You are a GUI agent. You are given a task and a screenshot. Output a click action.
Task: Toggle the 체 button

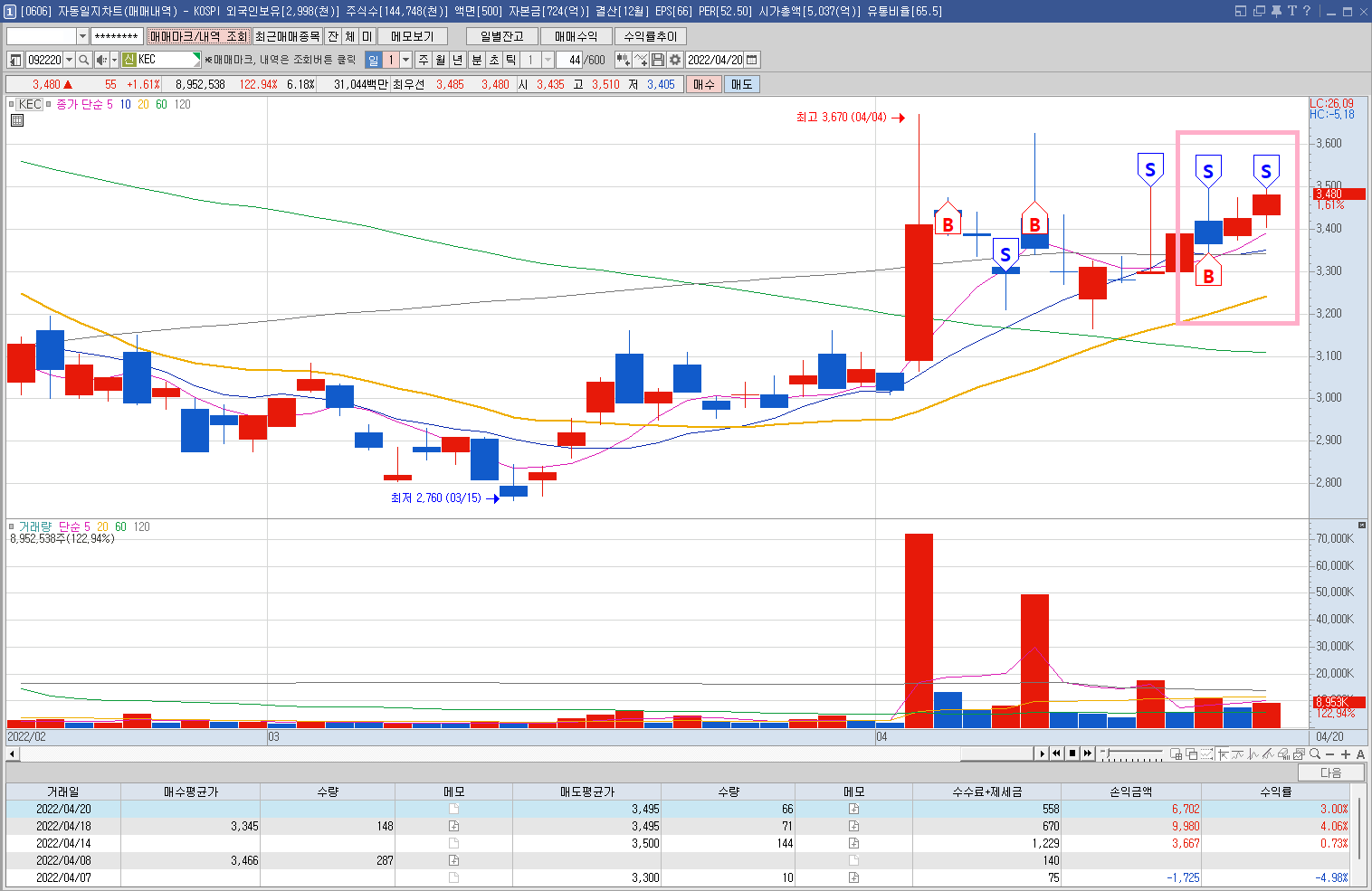click(x=350, y=36)
